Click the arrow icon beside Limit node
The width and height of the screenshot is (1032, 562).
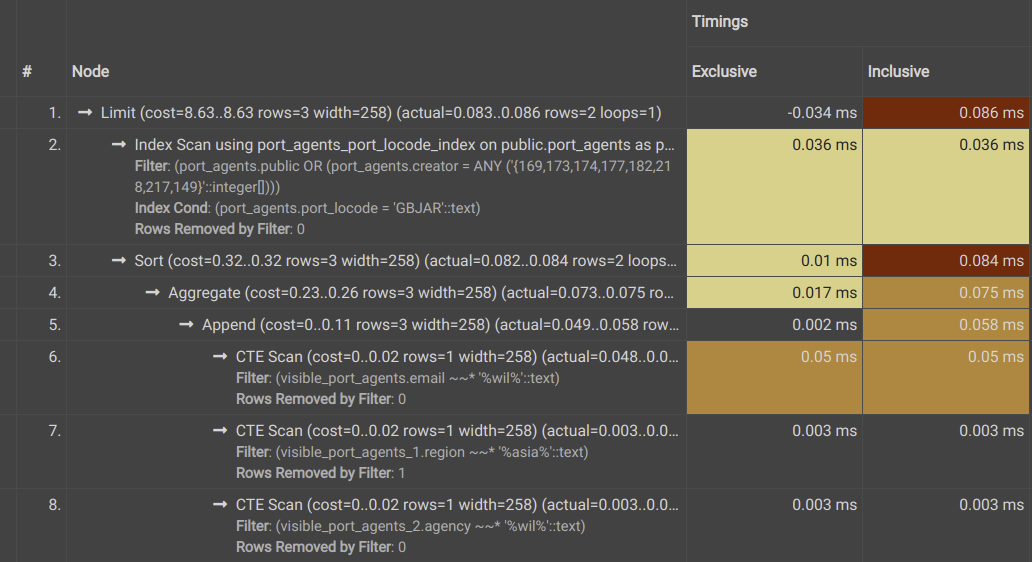(x=85, y=113)
